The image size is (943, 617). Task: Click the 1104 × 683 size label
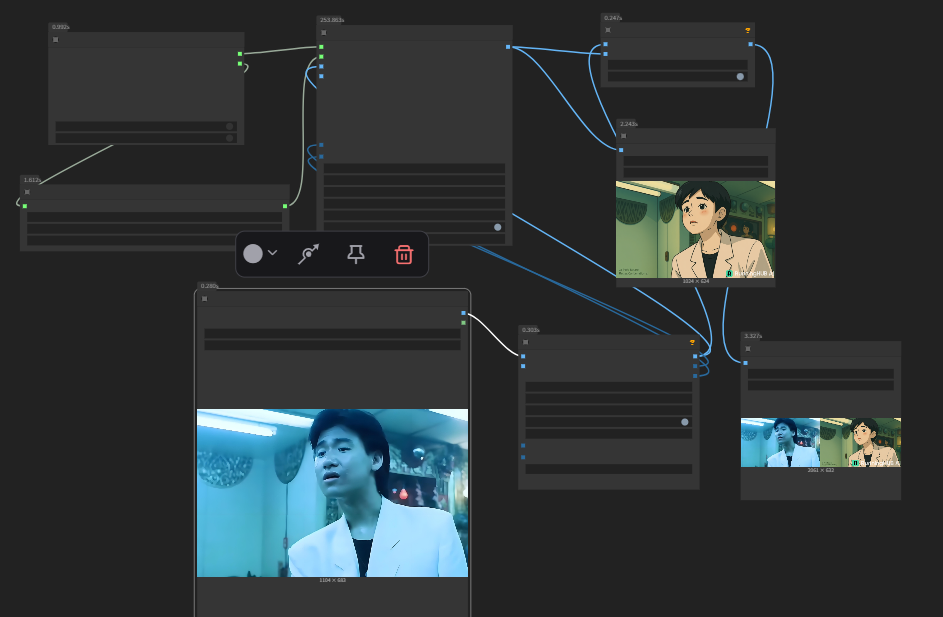[x=333, y=580]
